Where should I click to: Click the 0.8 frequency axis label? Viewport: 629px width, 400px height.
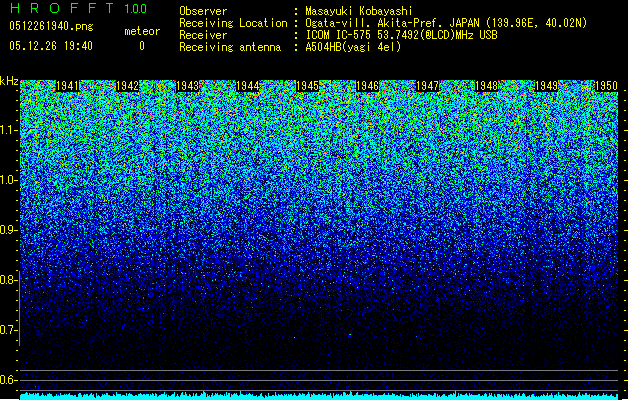(x=9, y=280)
